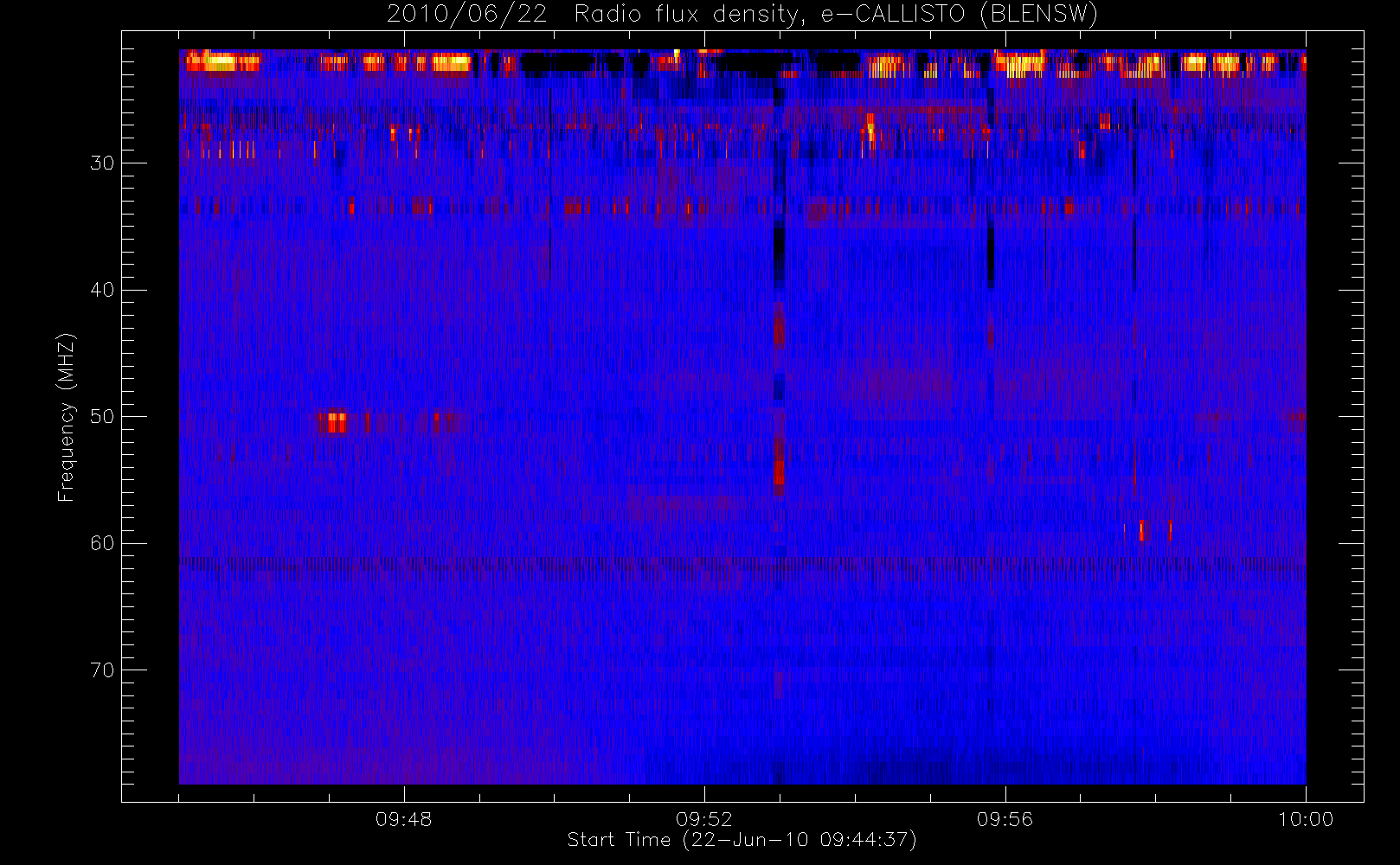Click the '10:00' time axis label
This screenshot has width=1400, height=865.
tap(1306, 819)
